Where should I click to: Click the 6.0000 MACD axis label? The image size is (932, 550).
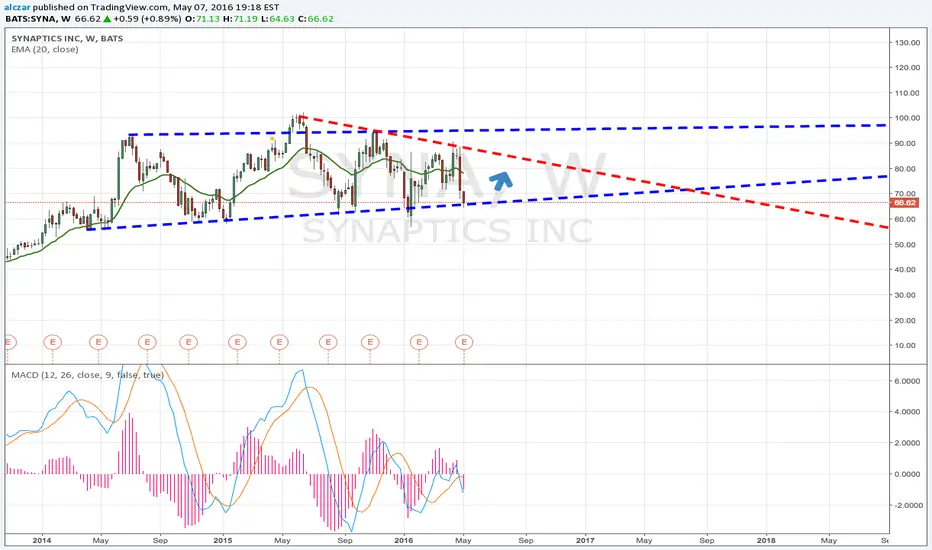[x=909, y=381]
